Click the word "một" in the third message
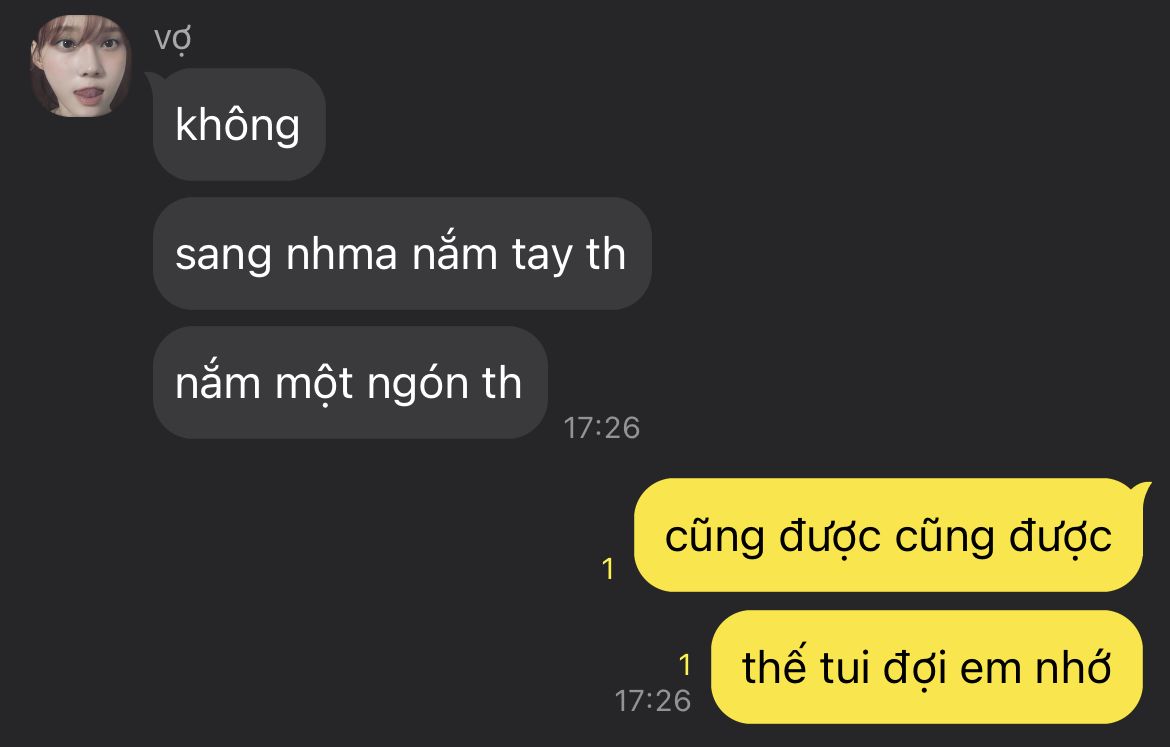The image size is (1170, 747). [x=313, y=385]
